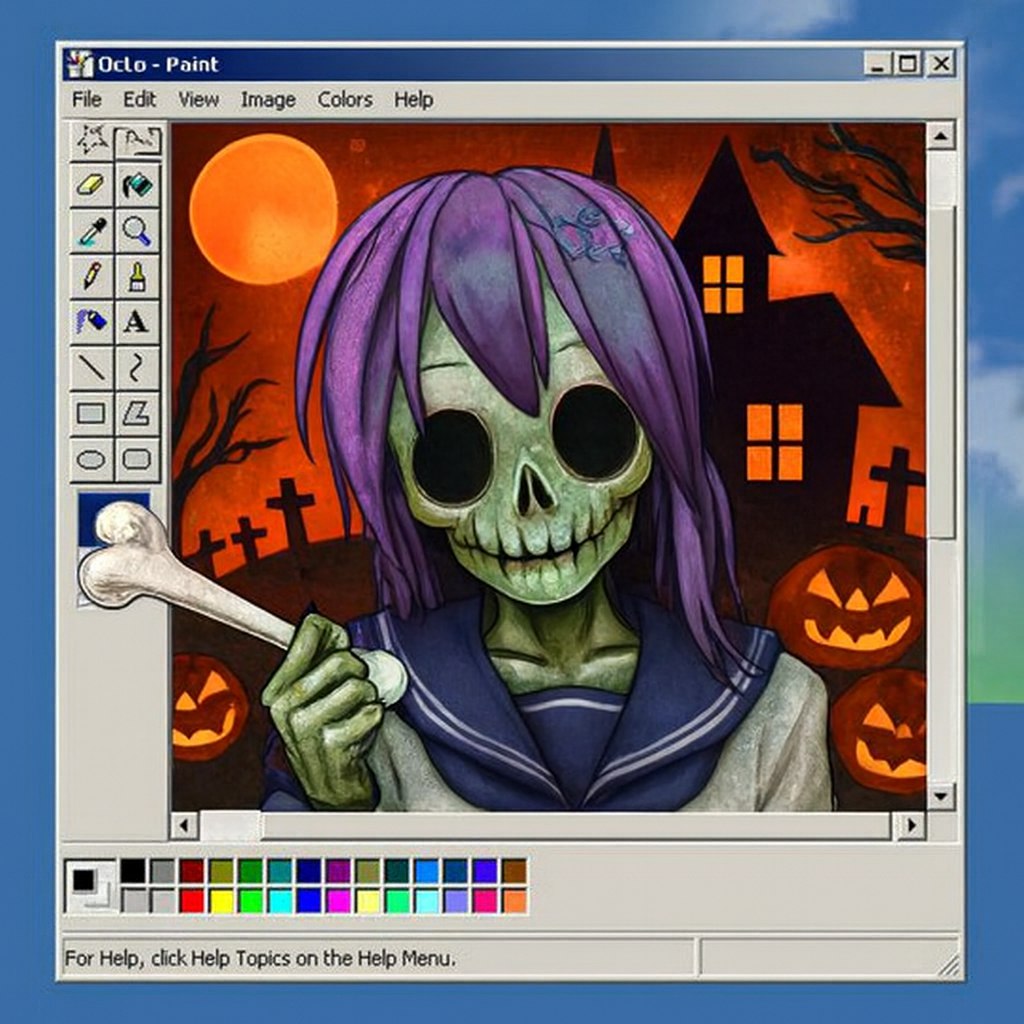This screenshot has height=1024, width=1024.
Task: Click the horizontal scrollbar right arrow
Action: (910, 826)
